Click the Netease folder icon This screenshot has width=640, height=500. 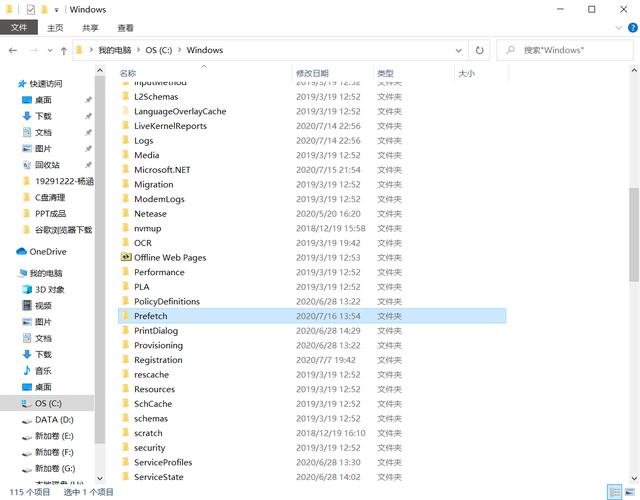coord(126,213)
